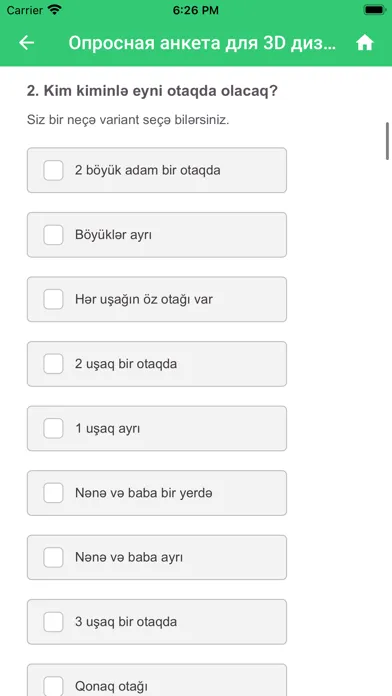Tap the 'Nənə və baba ayrı' option label text
Screen dimensions: 392x696
(x=129, y=558)
